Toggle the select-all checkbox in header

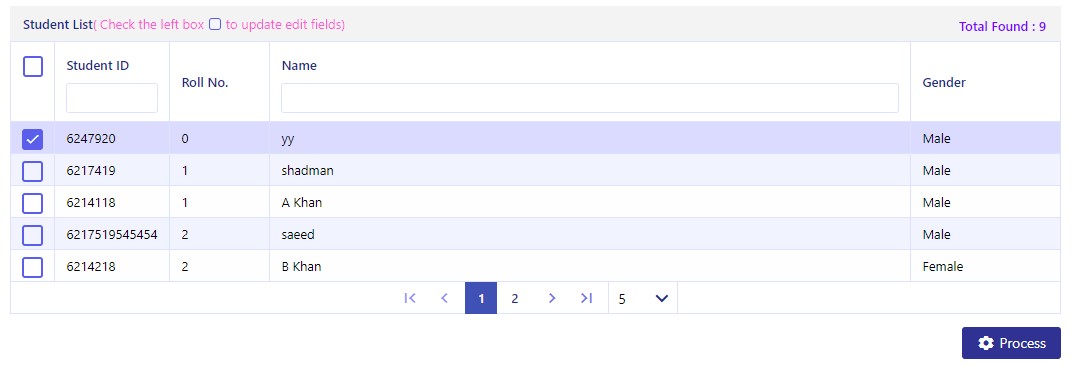click(33, 66)
